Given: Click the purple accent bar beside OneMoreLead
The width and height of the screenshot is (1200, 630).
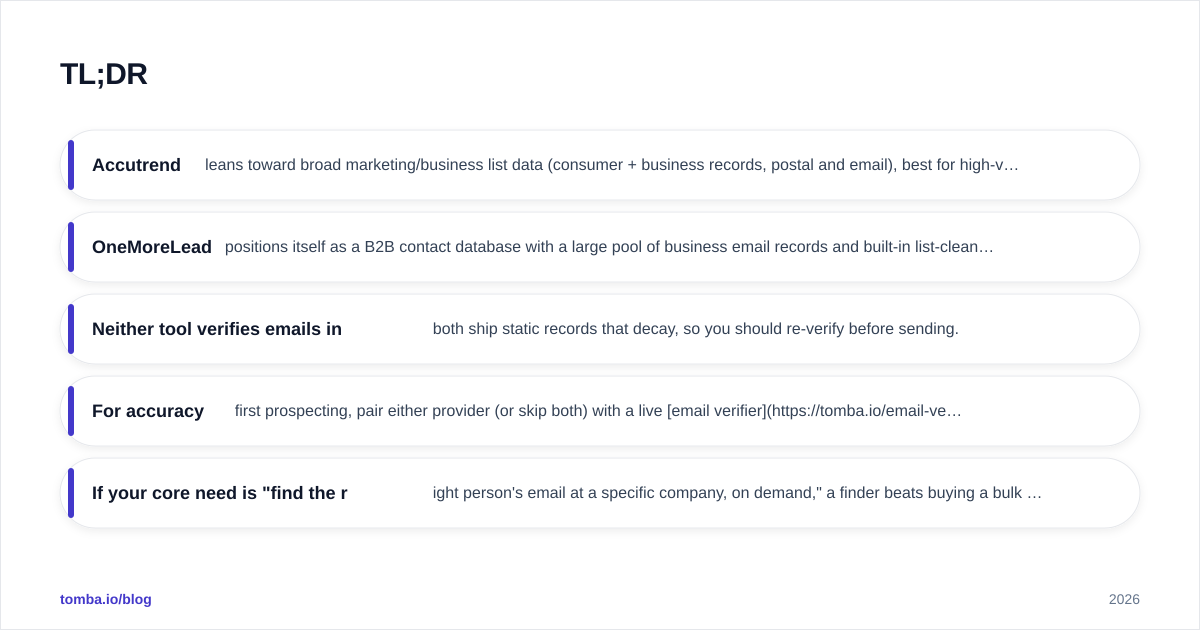Looking at the screenshot, I should (x=71, y=247).
